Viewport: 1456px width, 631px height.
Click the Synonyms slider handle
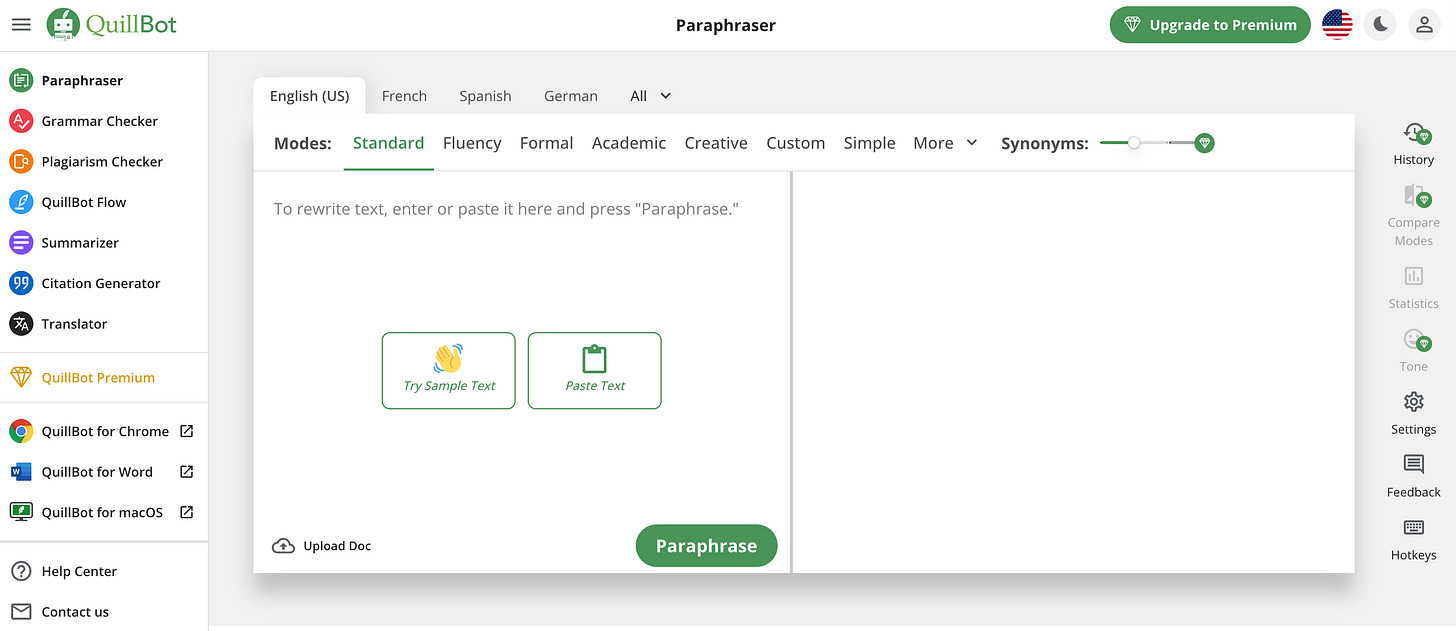(x=1134, y=143)
